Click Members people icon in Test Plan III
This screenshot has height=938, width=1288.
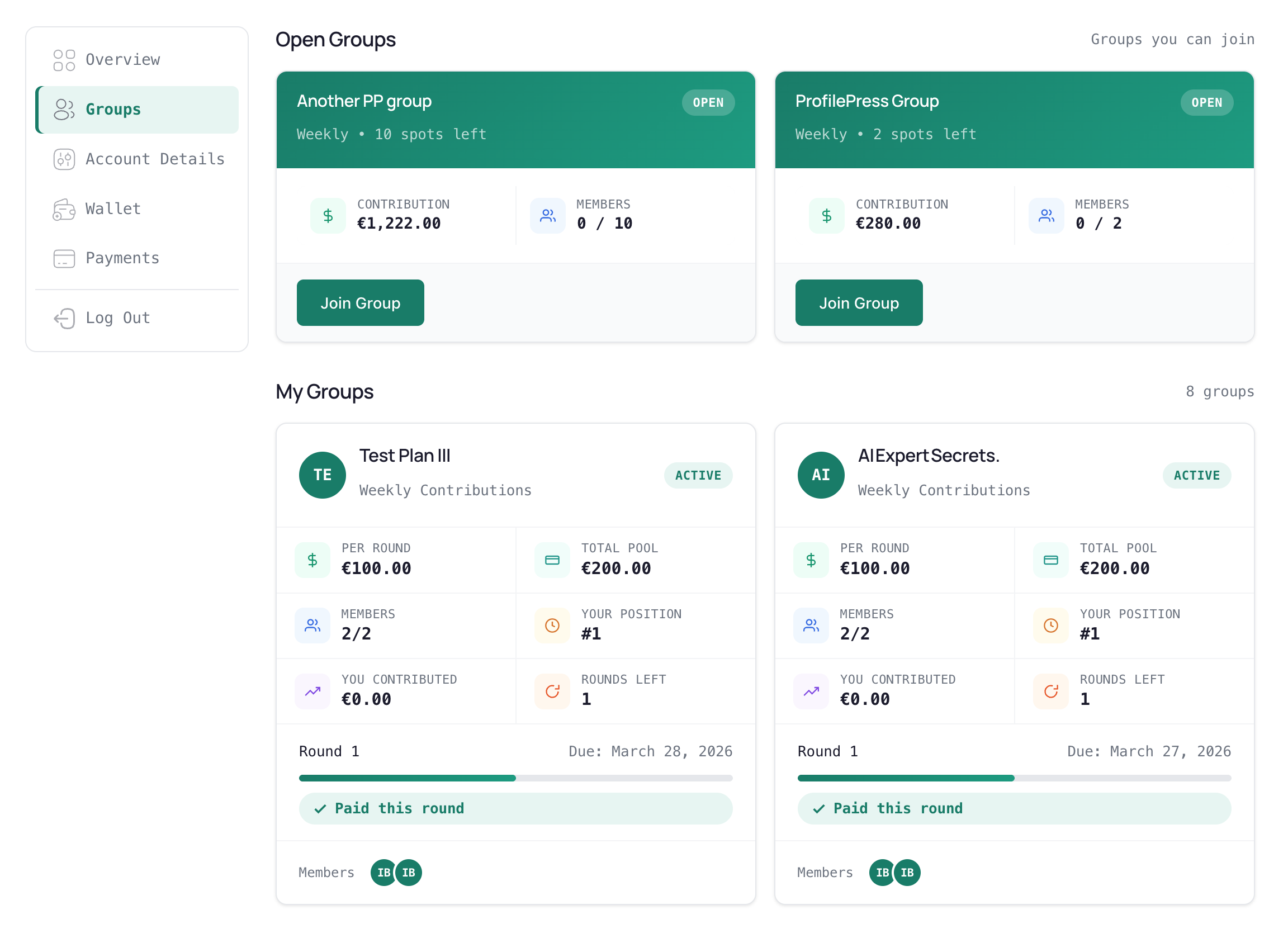point(312,625)
